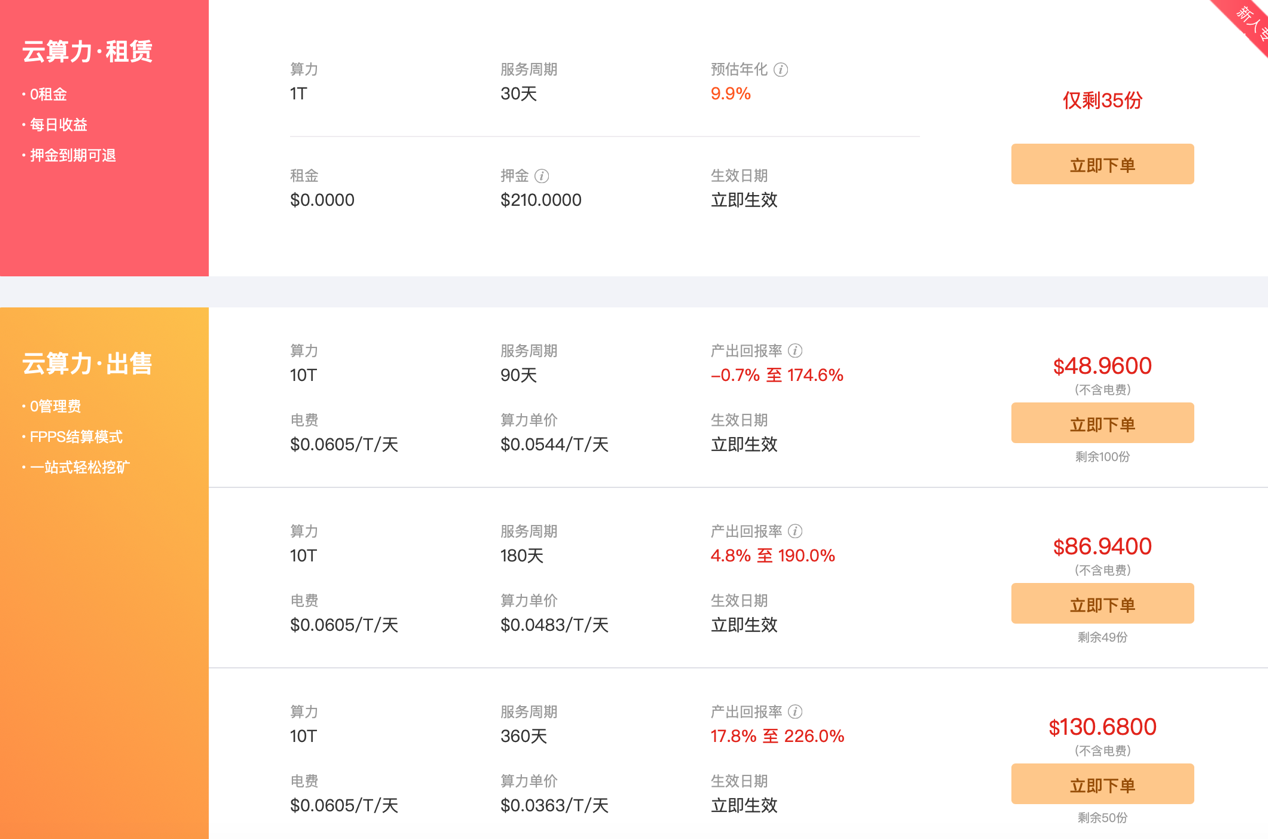Screen dimensions: 1268x839
Task: Click the -0.7% 至 174.6% return rate
Action: [x=777, y=376]
